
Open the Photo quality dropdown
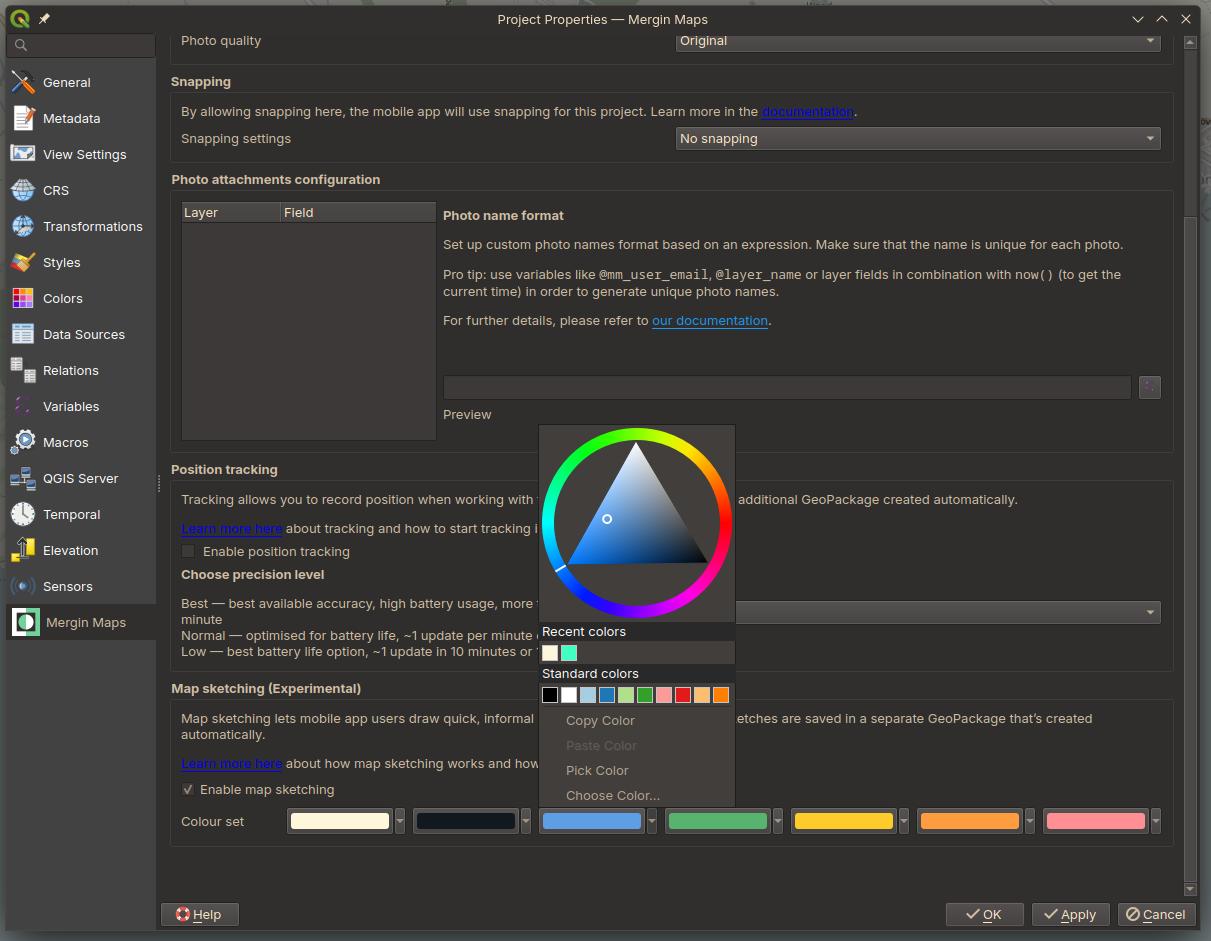918,41
